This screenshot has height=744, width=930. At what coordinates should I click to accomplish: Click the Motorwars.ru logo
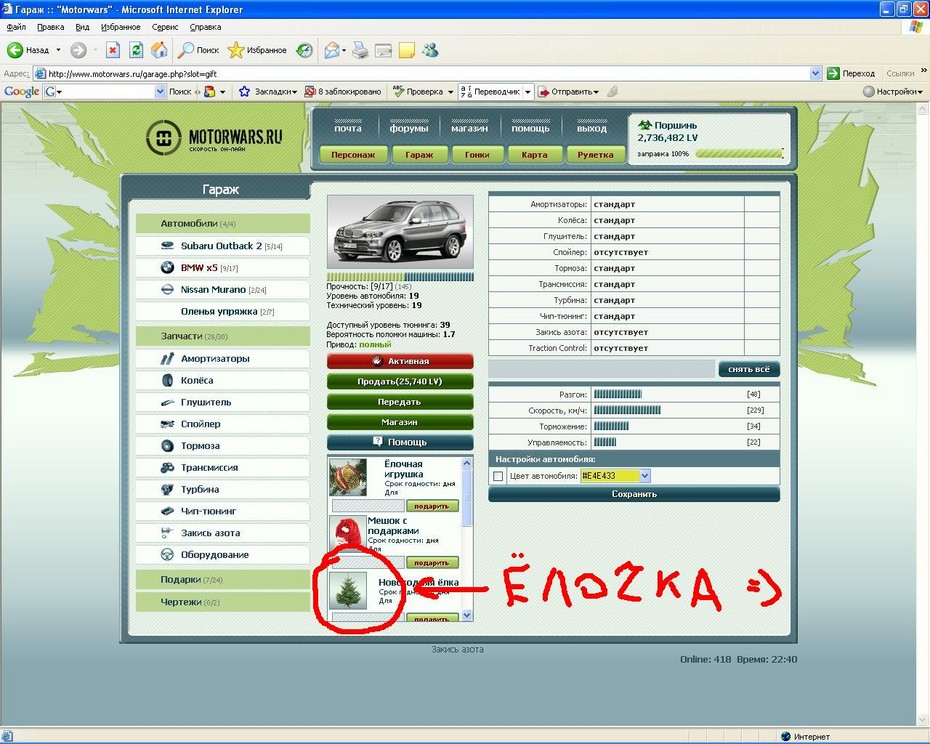pos(214,138)
